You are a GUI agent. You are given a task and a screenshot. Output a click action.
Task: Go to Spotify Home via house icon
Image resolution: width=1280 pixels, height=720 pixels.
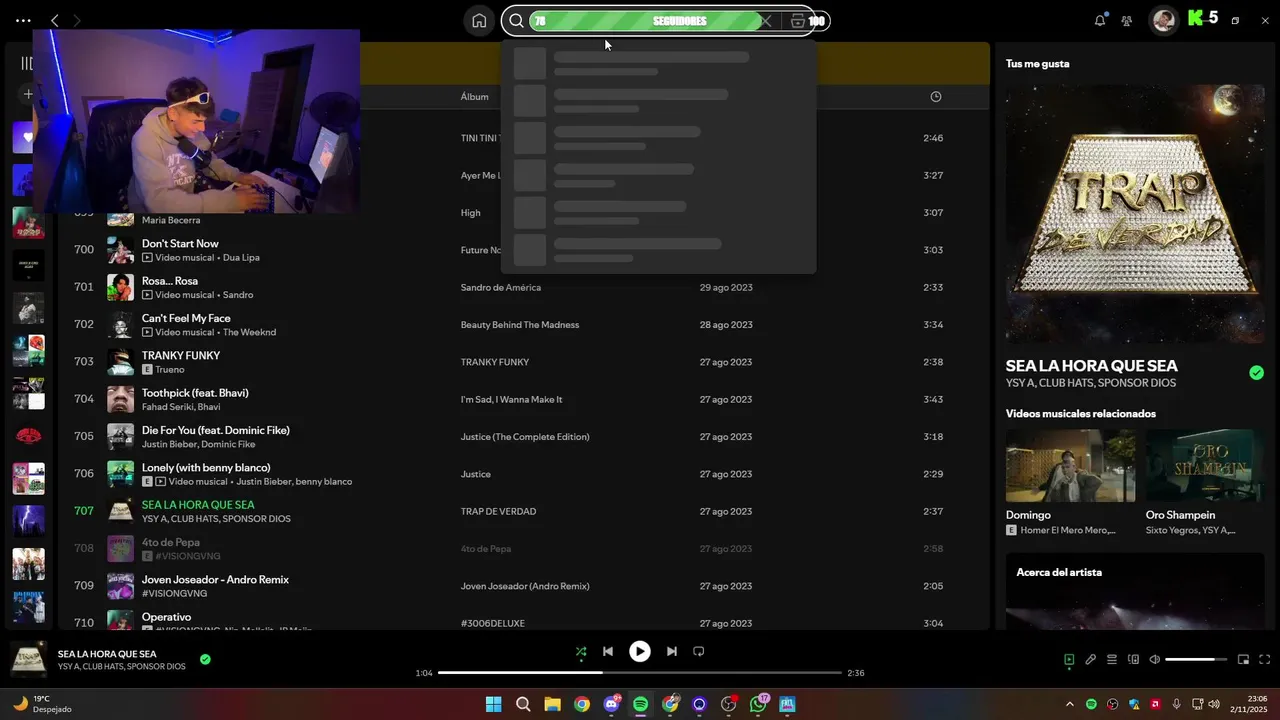pyautogui.click(x=479, y=20)
